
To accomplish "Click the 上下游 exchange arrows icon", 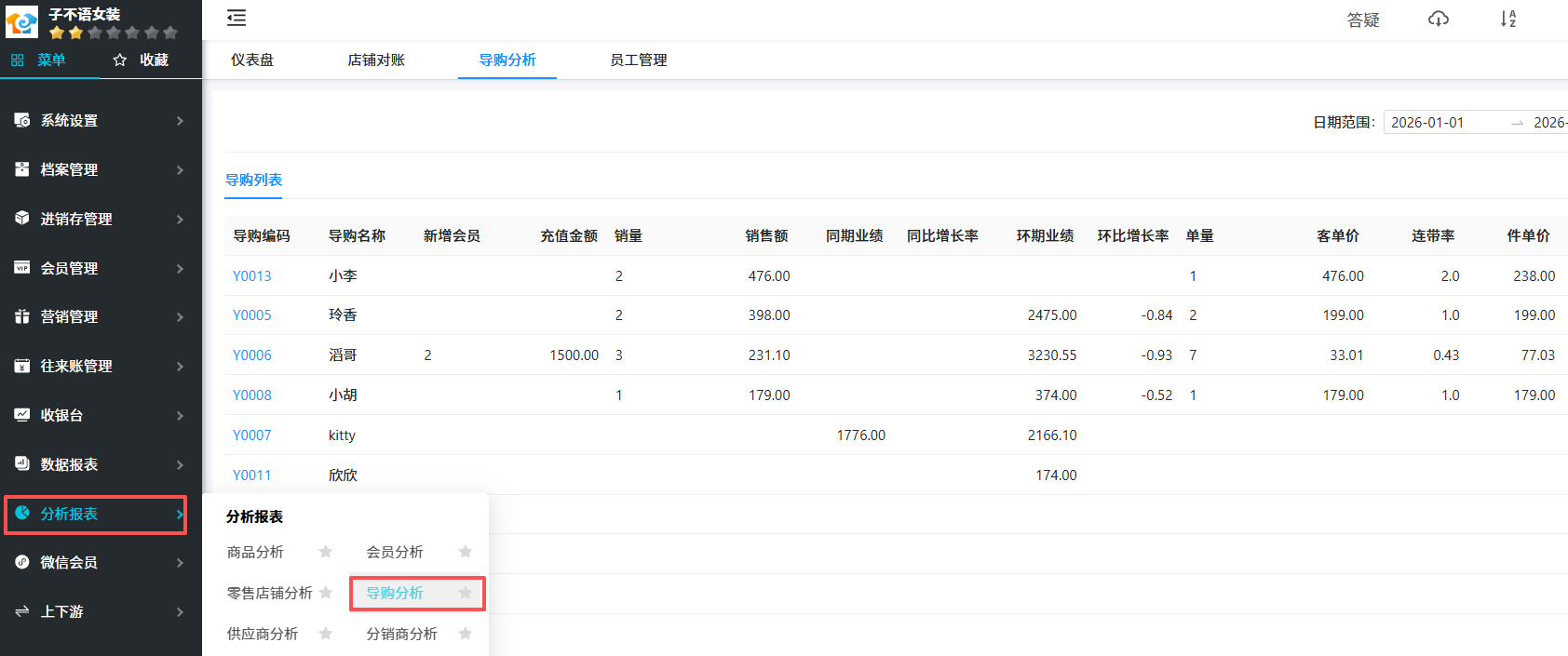I will [x=22, y=611].
